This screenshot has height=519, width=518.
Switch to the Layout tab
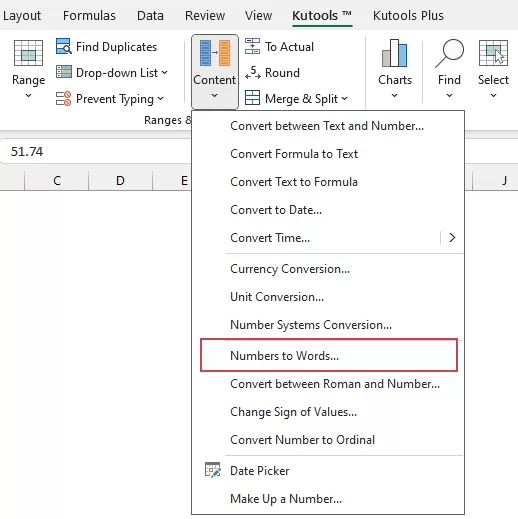(22, 15)
